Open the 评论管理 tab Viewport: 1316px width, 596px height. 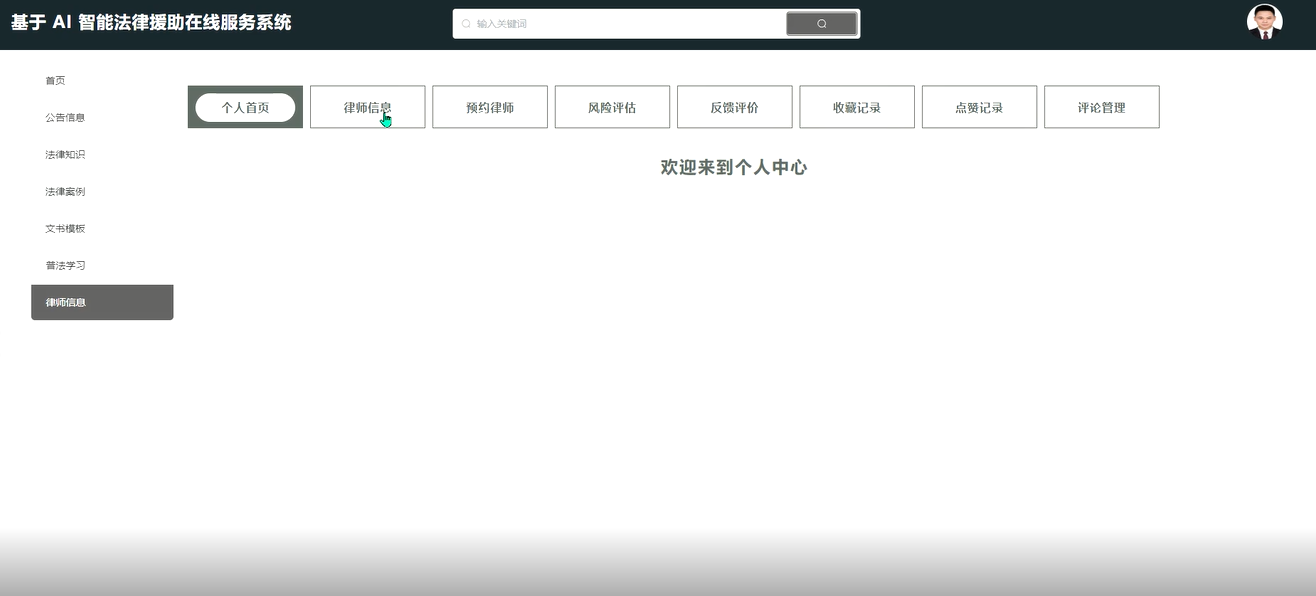[1102, 107]
